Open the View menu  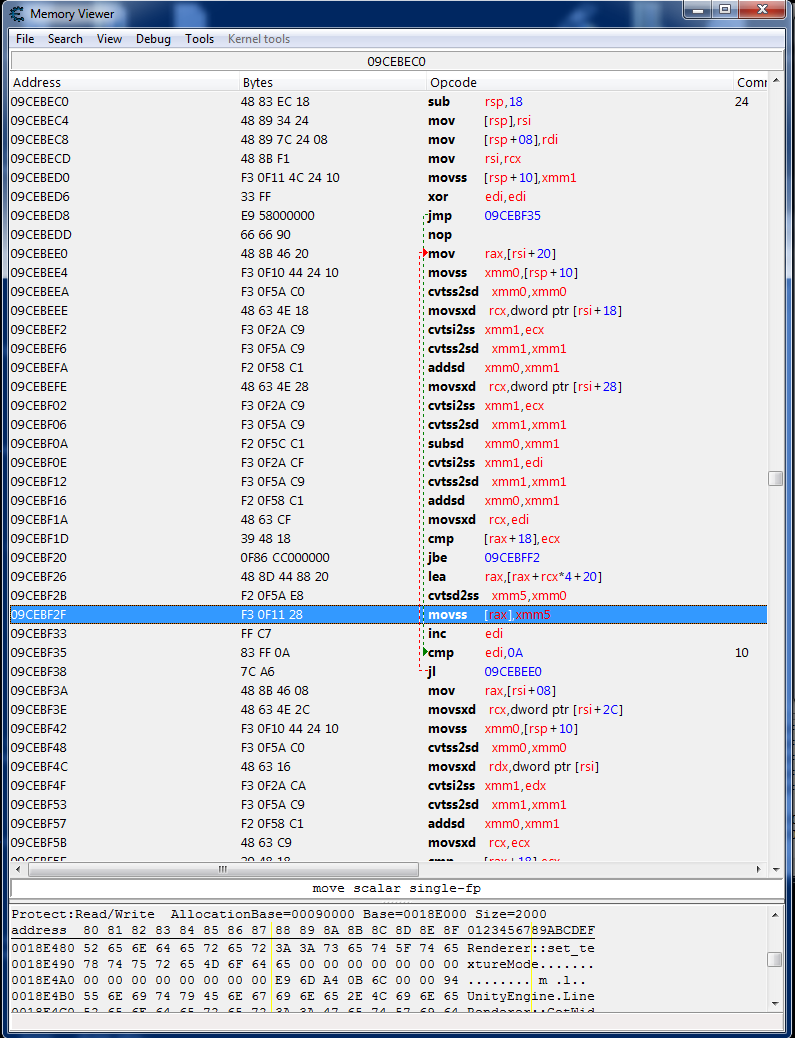pos(109,39)
